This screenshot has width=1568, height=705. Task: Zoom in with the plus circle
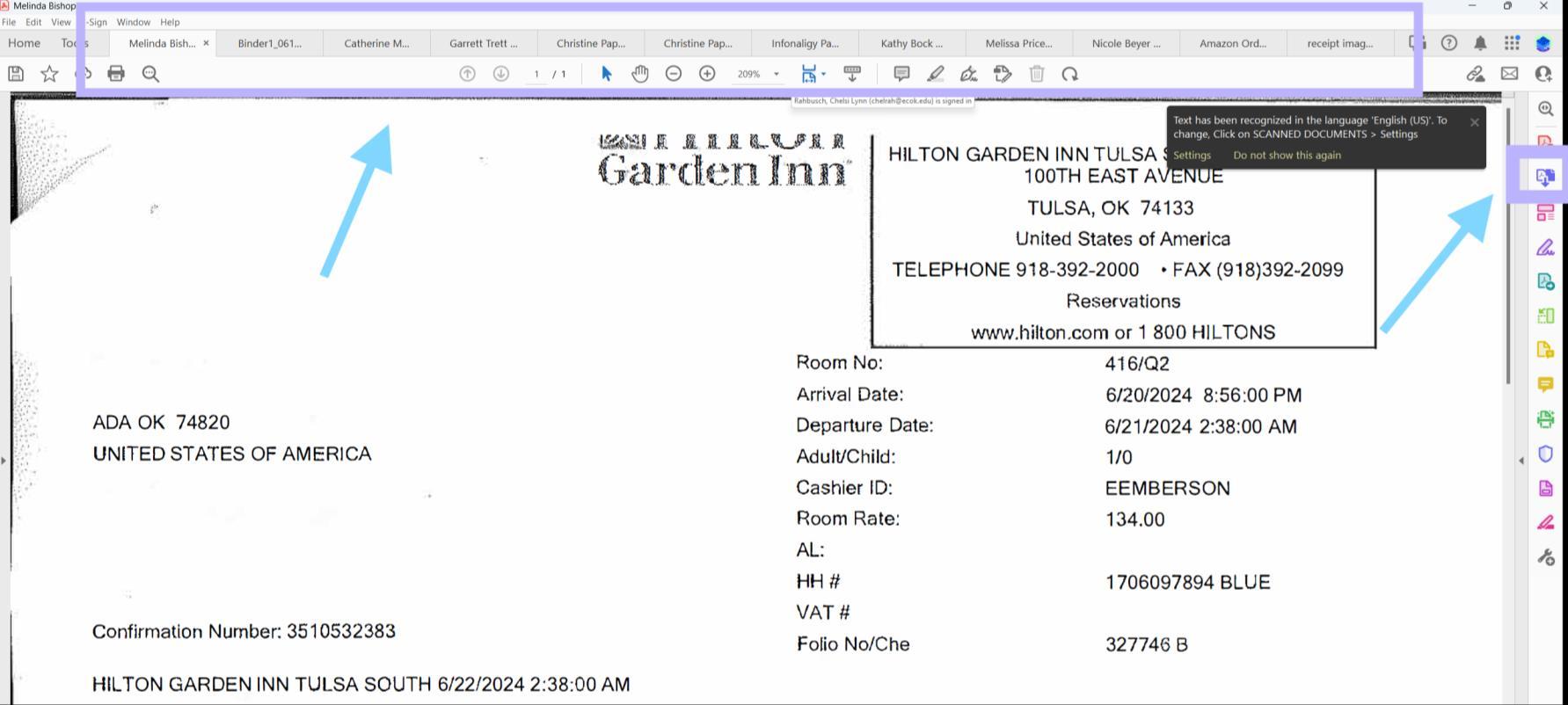point(707,74)
